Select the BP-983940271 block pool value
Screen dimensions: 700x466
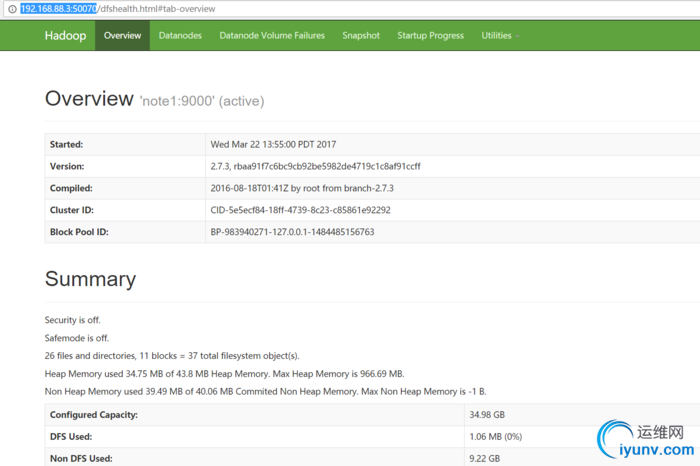(292, 232)
